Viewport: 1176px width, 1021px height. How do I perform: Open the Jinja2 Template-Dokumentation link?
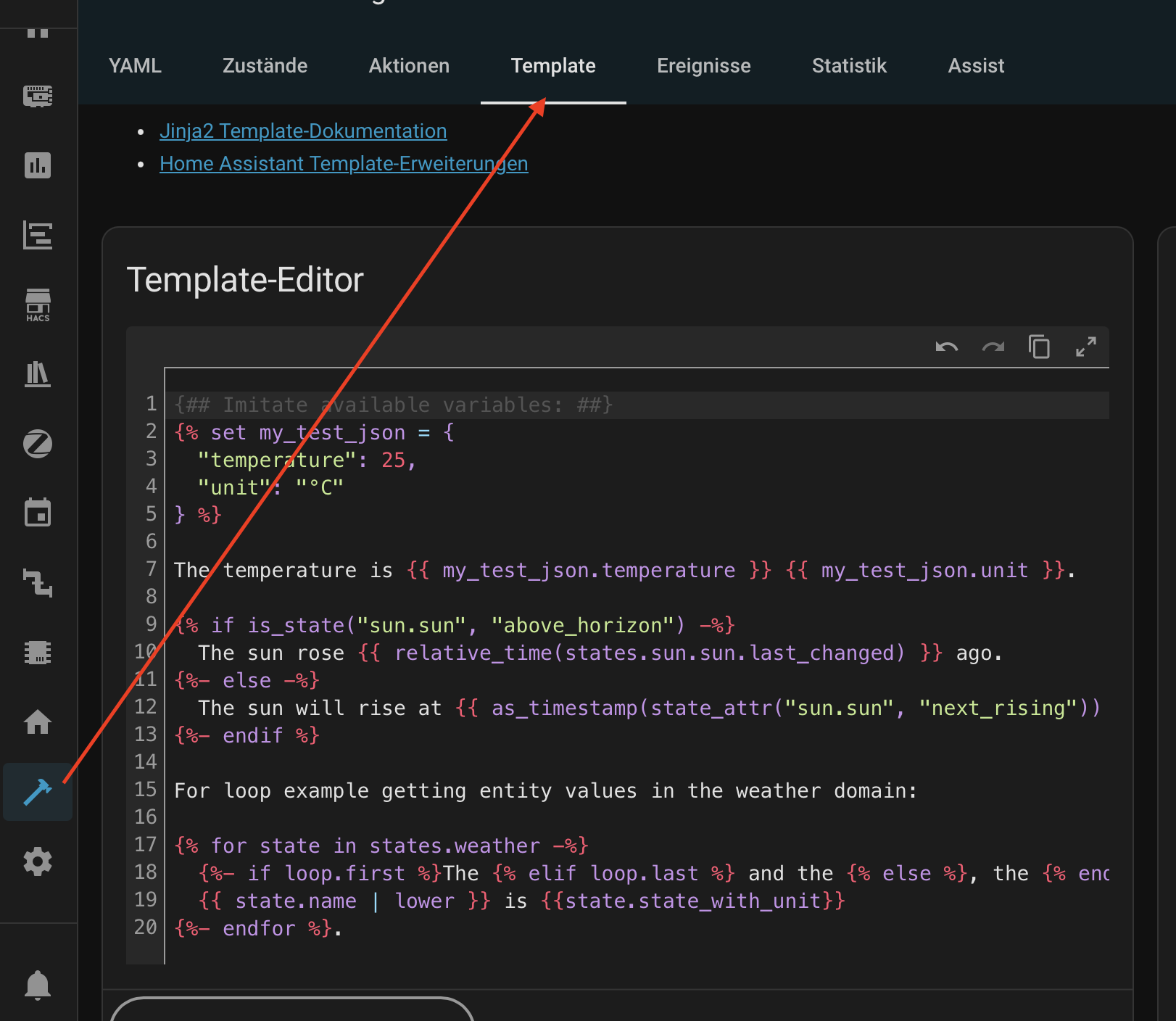303,131
